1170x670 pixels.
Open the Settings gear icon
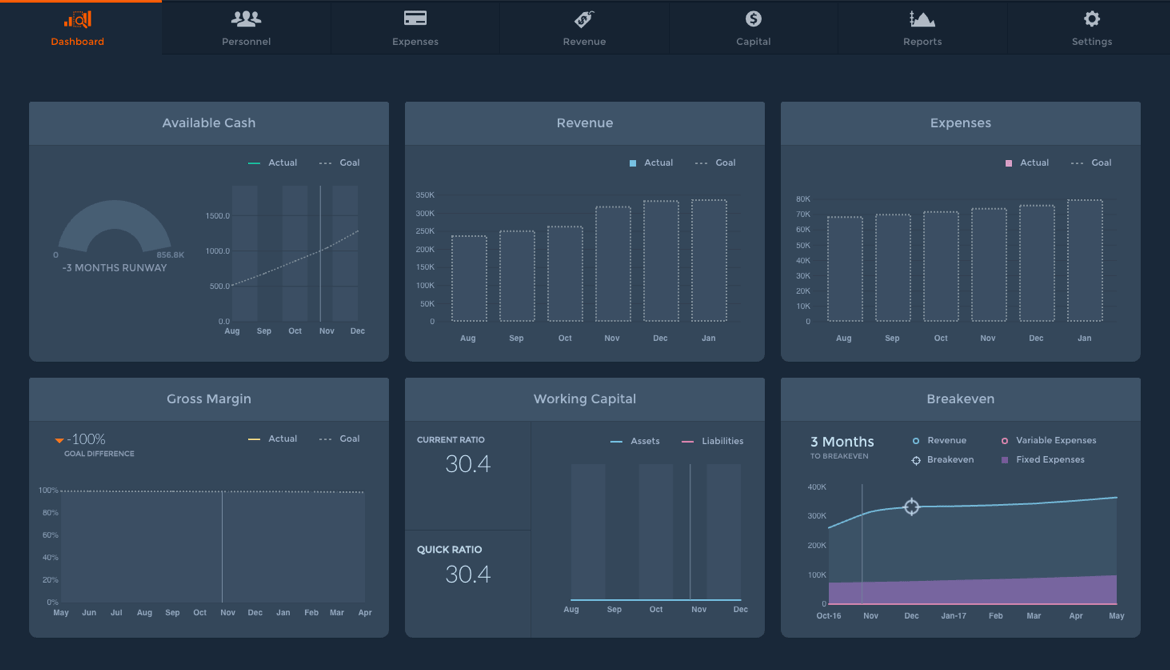1091,19
